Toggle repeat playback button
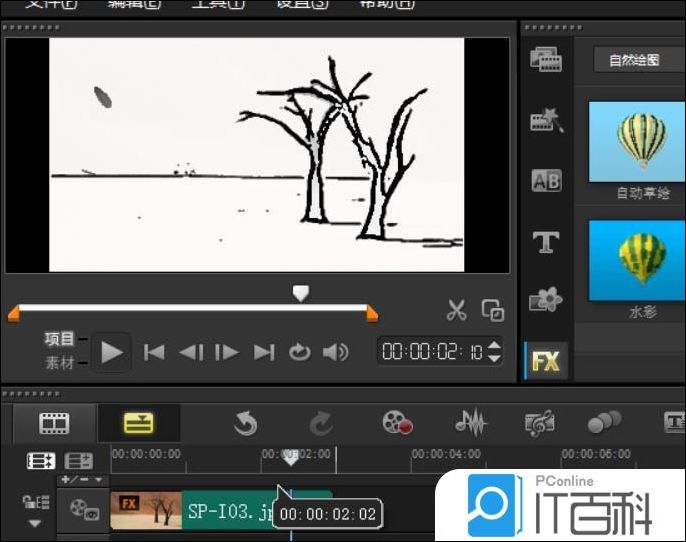686x542 pixels. 300,352
